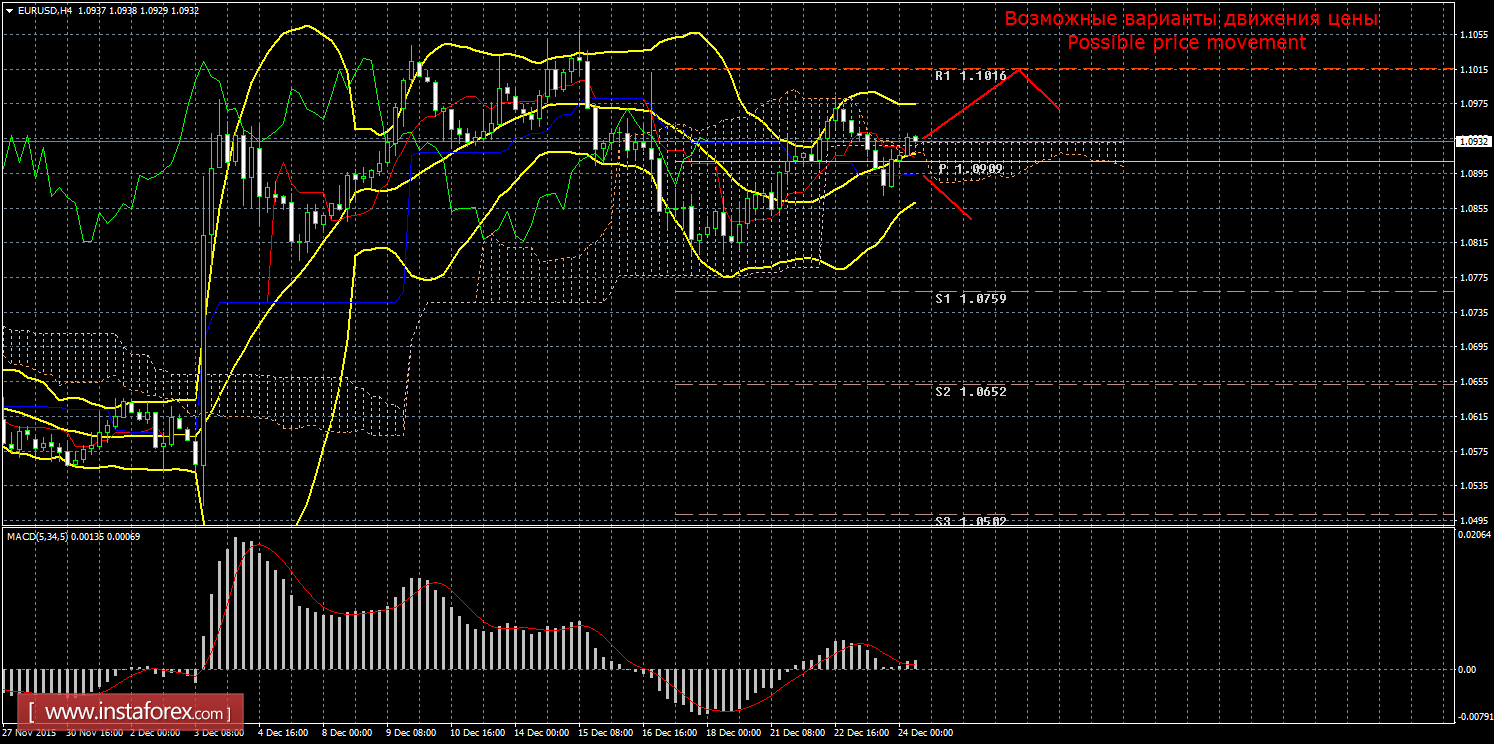Click the dropdown triangle beside EURUSD,H4
This screenshot has height=744, width=1494.
click(x=8, y=9)
